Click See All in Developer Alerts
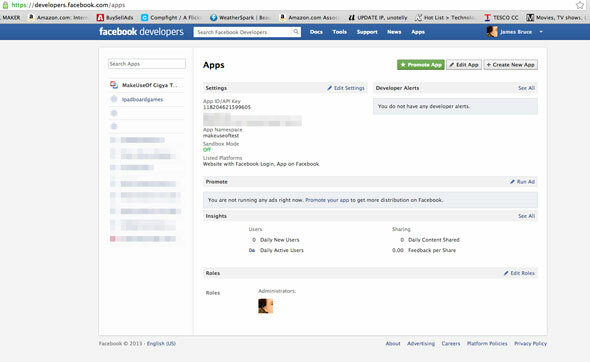590x362 pixels. 526,88
